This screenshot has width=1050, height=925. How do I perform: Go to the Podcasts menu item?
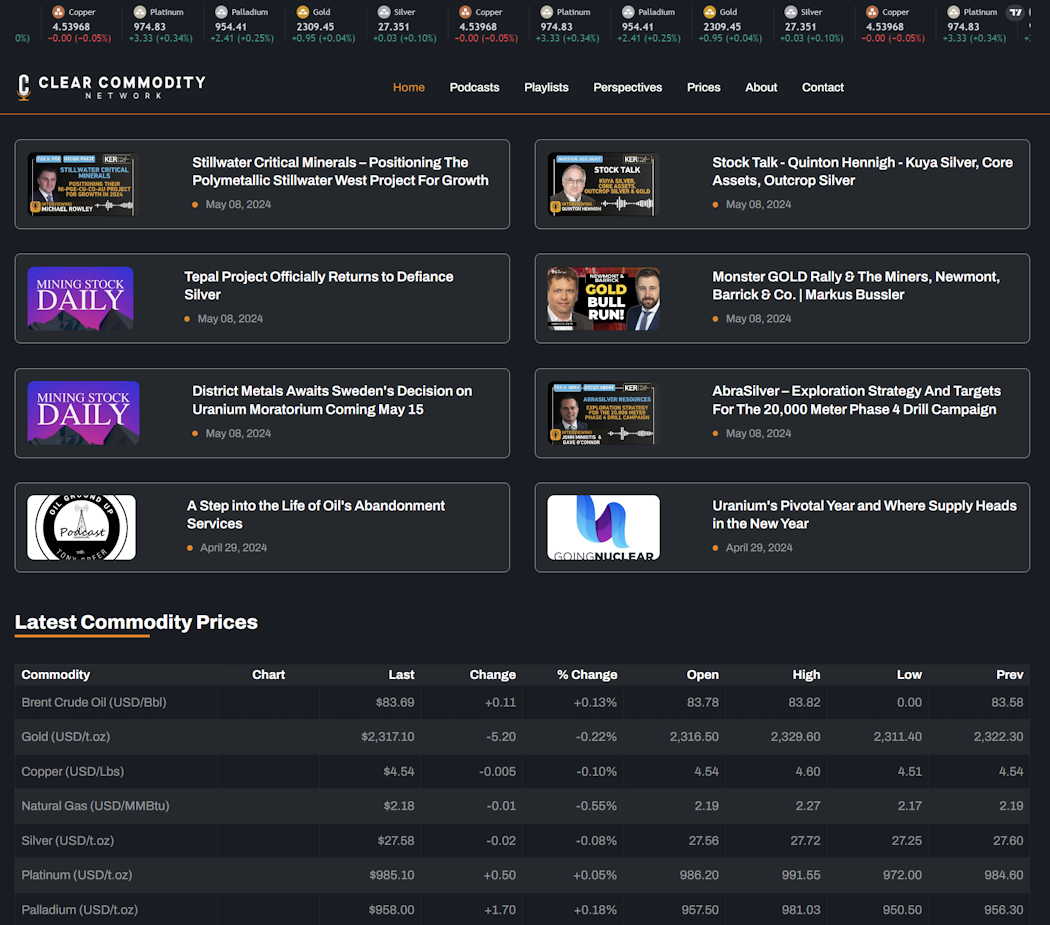[474, 88]
